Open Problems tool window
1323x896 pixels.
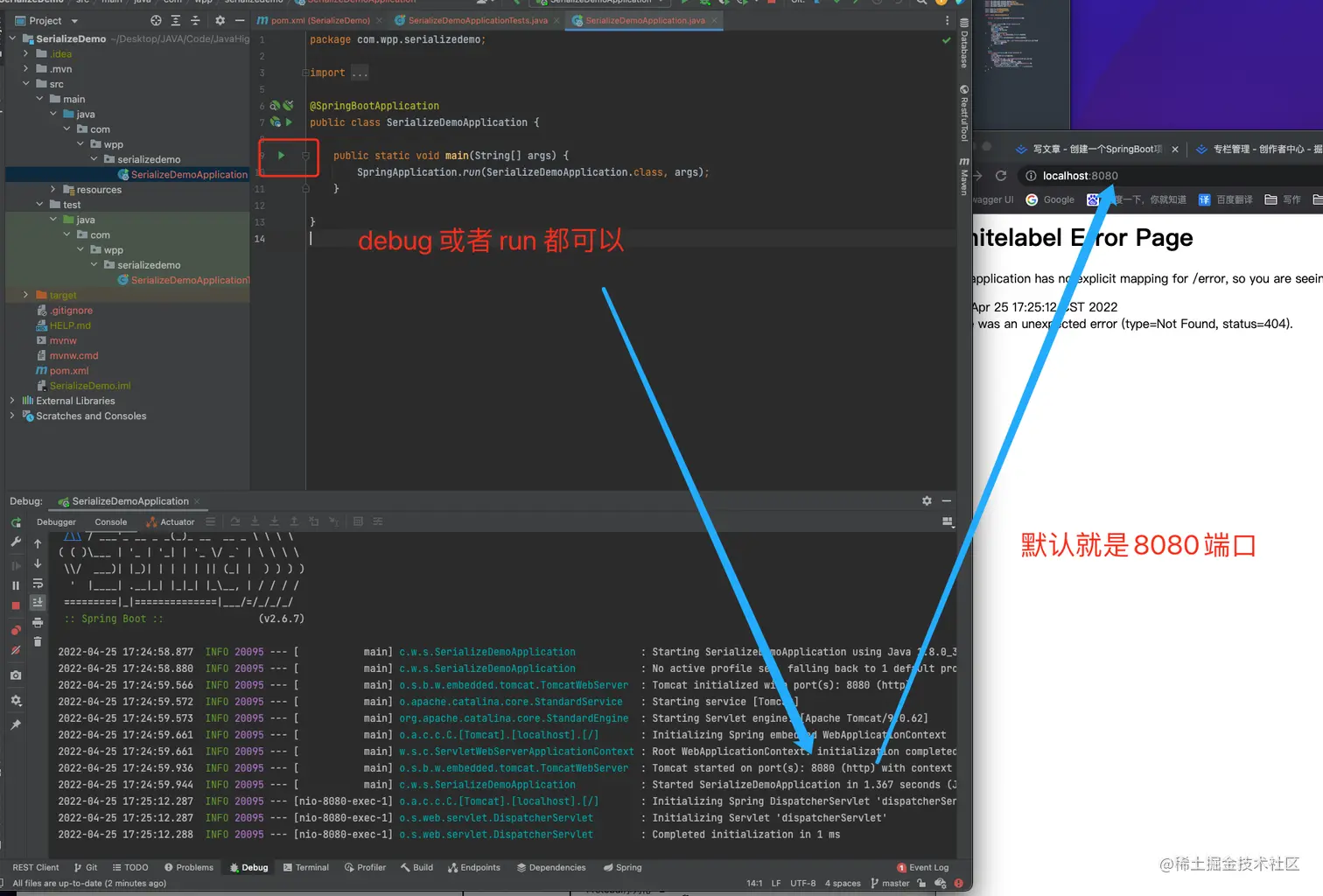188,867
